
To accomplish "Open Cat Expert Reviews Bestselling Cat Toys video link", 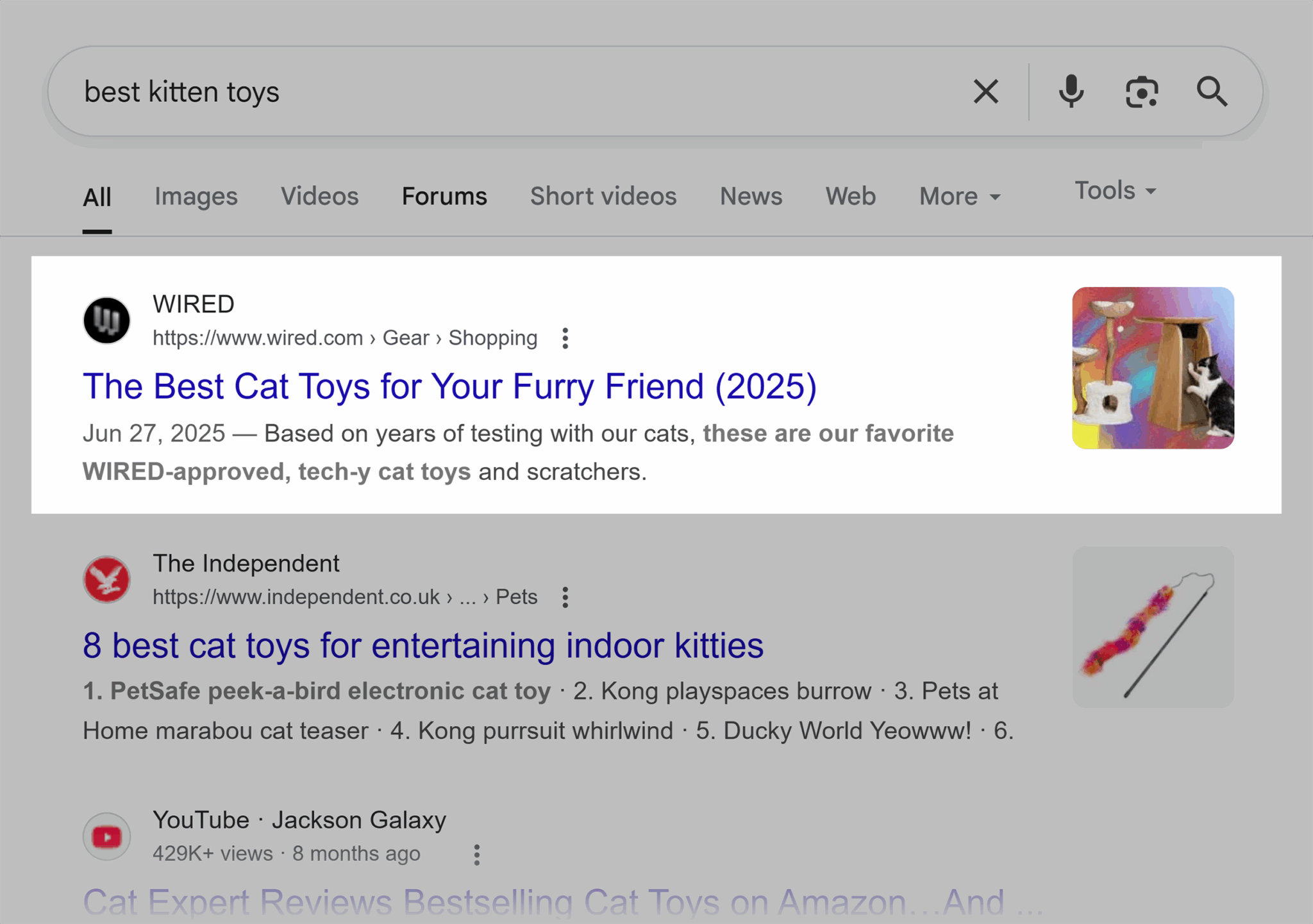I will pos(563,902).
